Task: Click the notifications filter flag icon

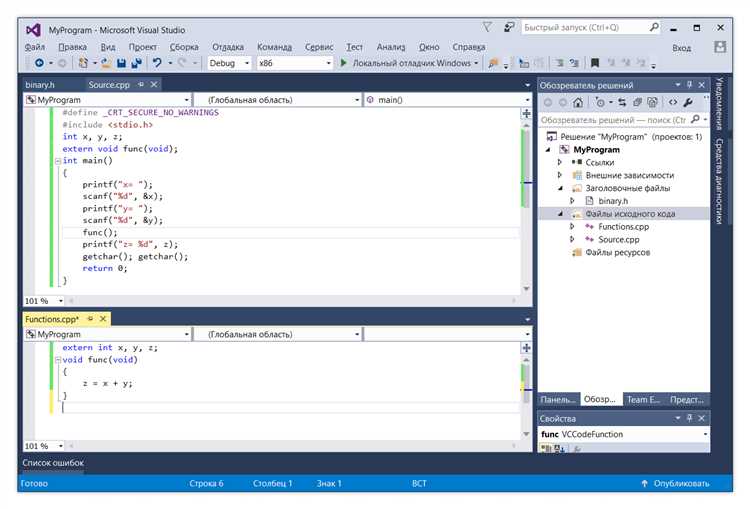Action: pos(487,27)
